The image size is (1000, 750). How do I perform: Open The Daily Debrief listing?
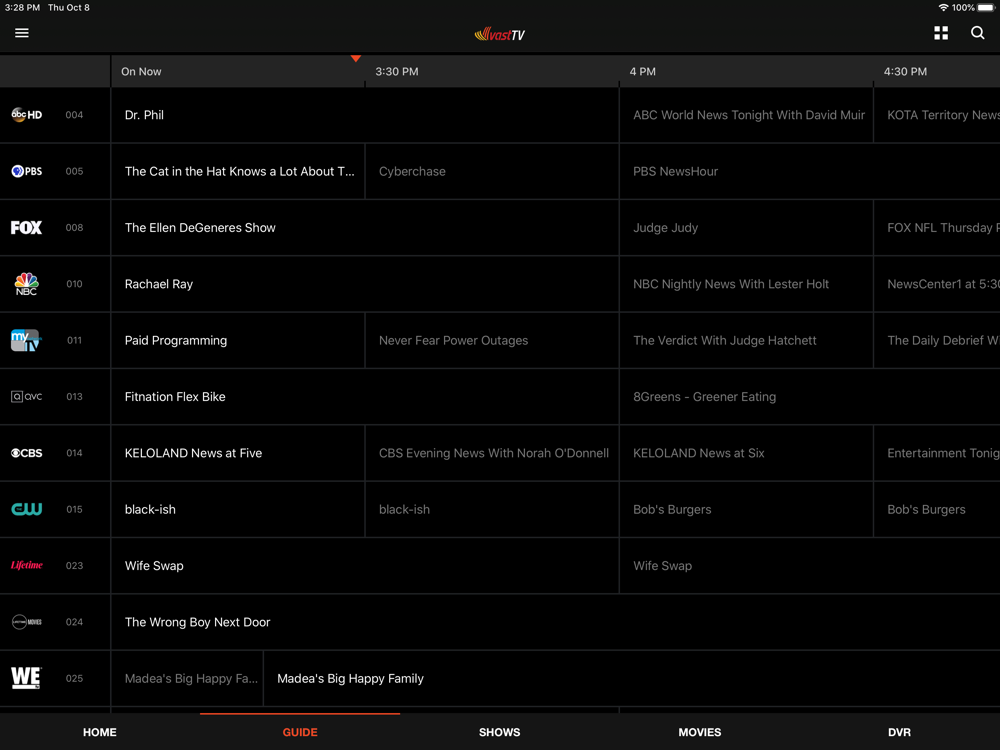tap(937, 340)
